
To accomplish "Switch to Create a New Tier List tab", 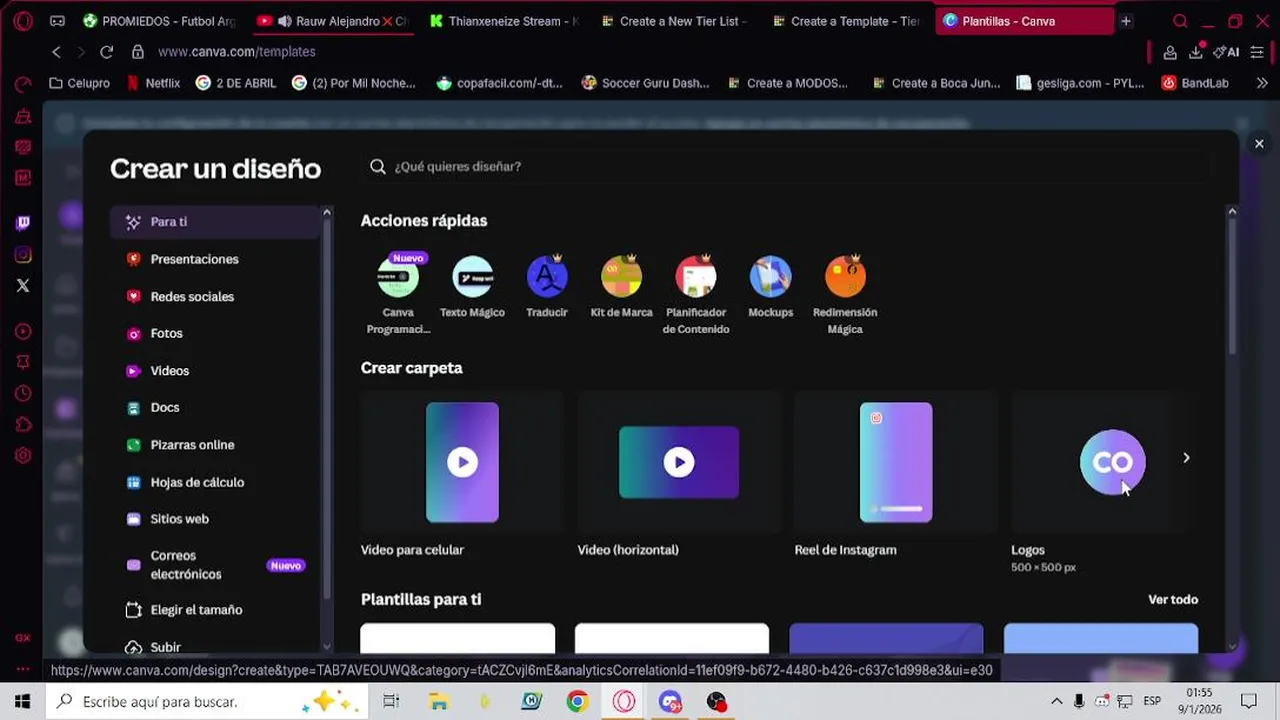I will tap(674, 21).
